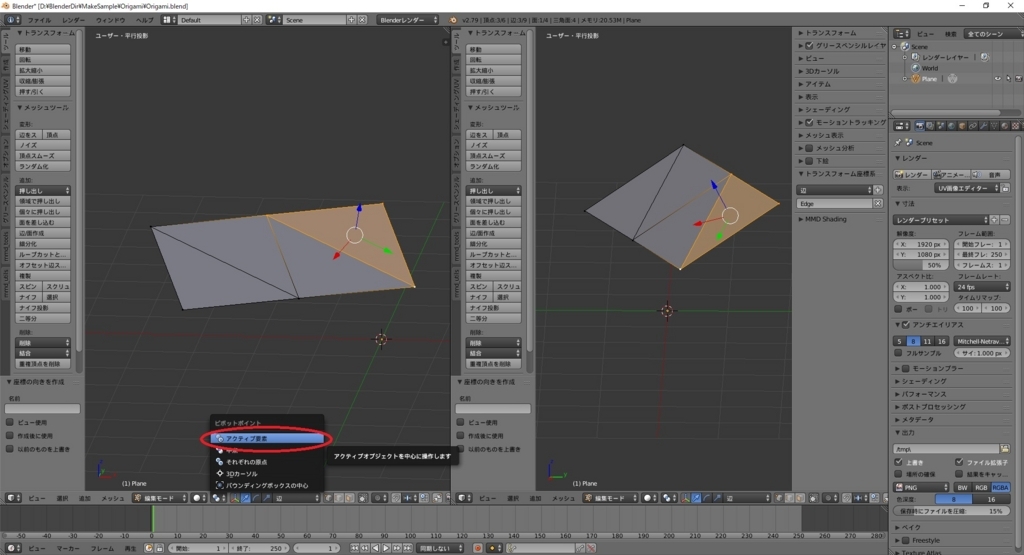Toggle the Plane object's eye visibility in outliner

pyautogui.click(x=997, y=79)
